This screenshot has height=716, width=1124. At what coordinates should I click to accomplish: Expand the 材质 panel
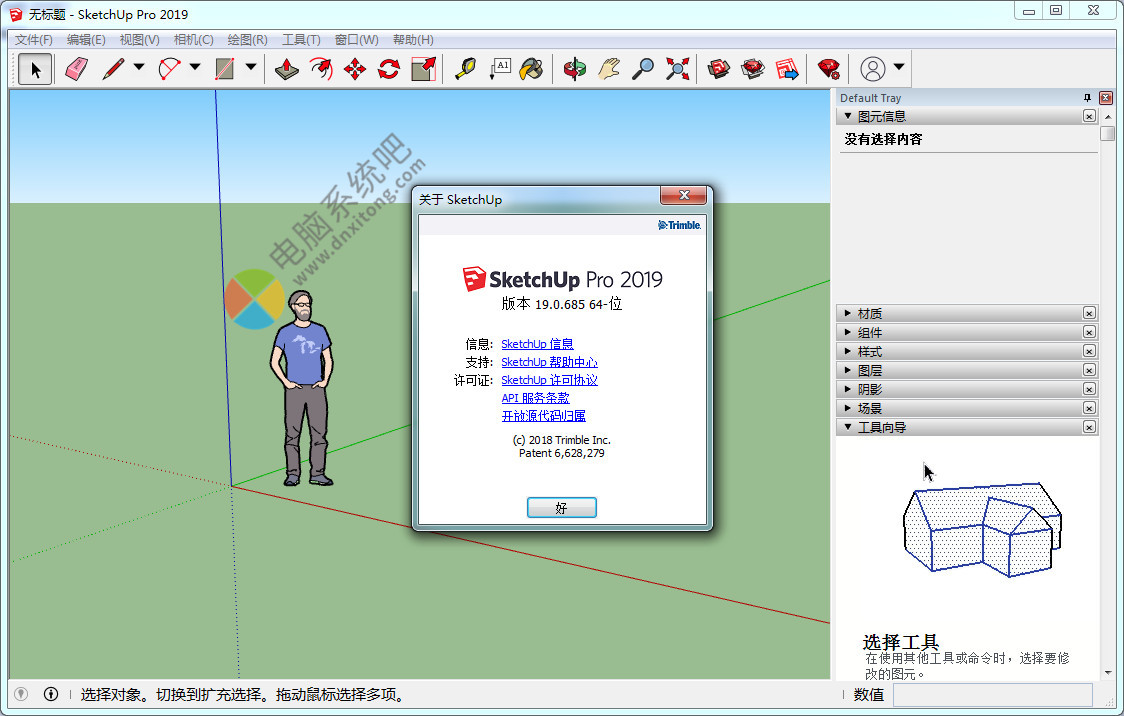point(870,313)
